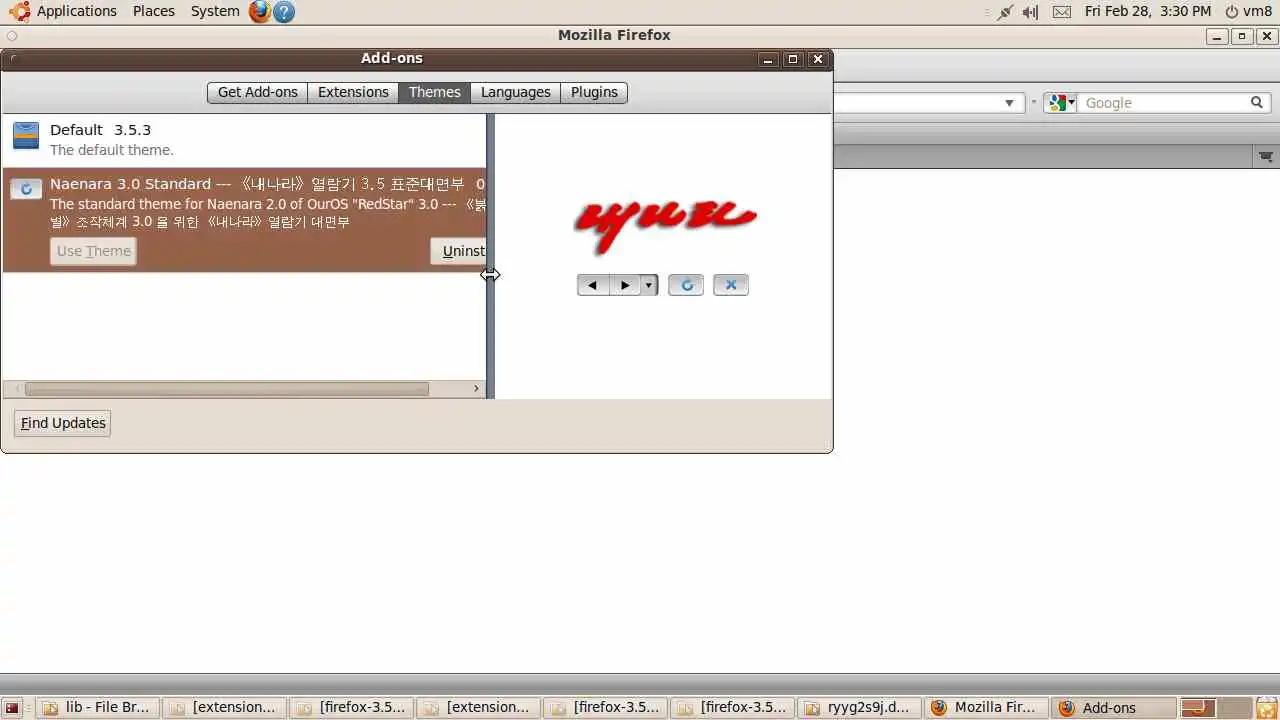Open 'lib - File Br...' taskbar window

coord(96,708)
